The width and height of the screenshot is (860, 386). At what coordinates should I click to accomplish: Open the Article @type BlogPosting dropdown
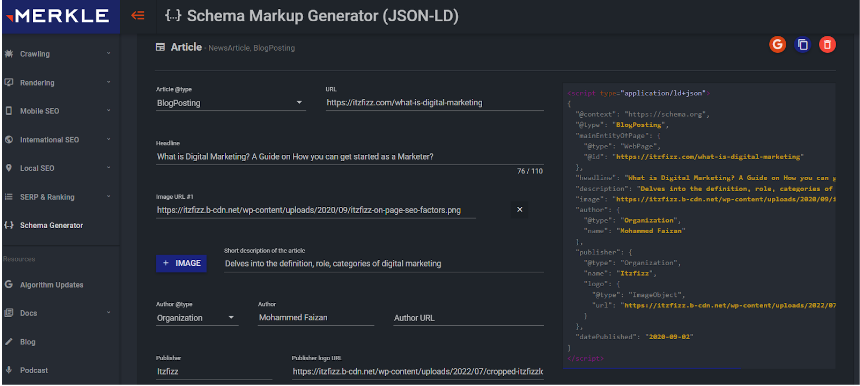click(x=231, y=103)
